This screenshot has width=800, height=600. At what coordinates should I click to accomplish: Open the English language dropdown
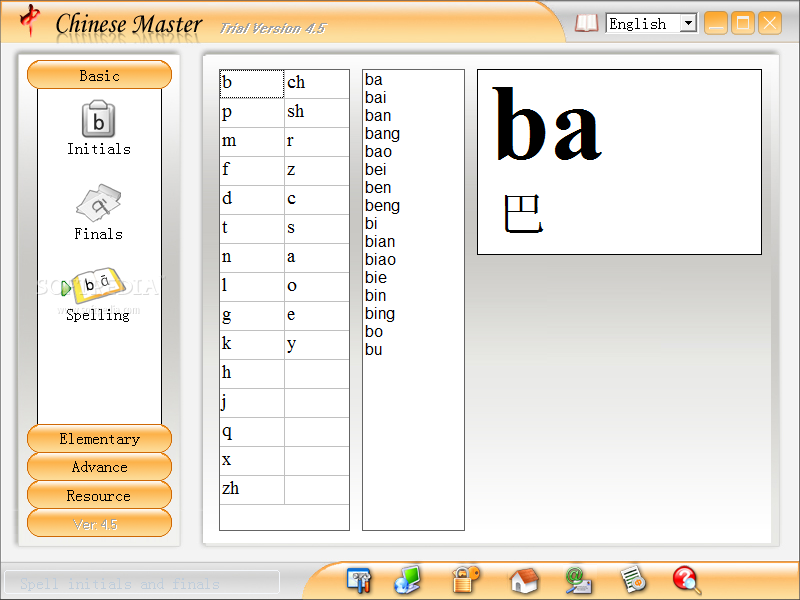pyautogui.click(x=652, y=23)
